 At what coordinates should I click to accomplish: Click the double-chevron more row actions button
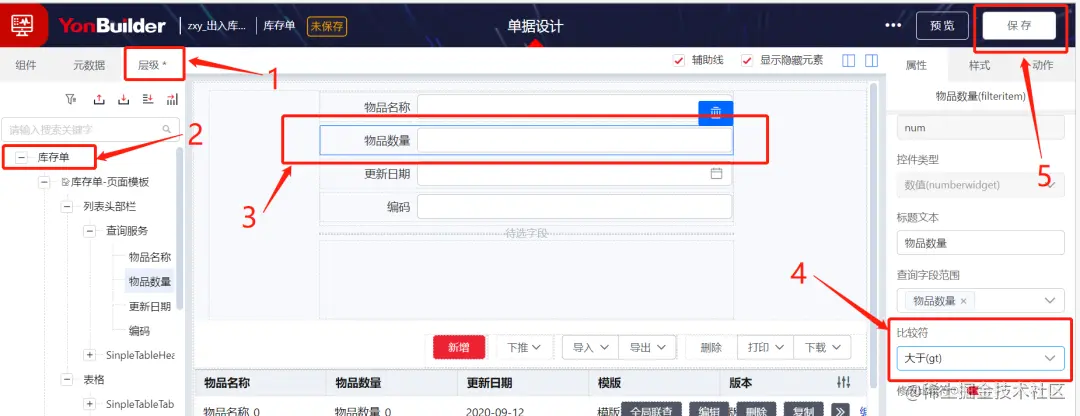pos(840,411)
